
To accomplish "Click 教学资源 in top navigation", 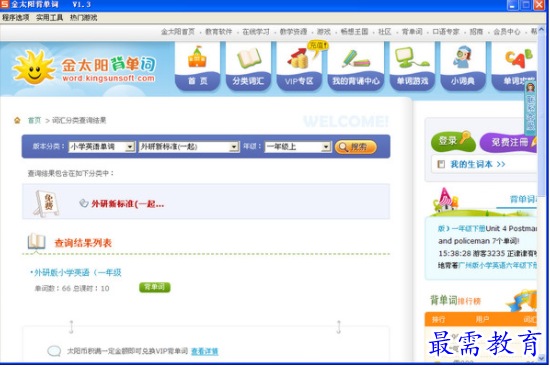I will coord(293,32).
